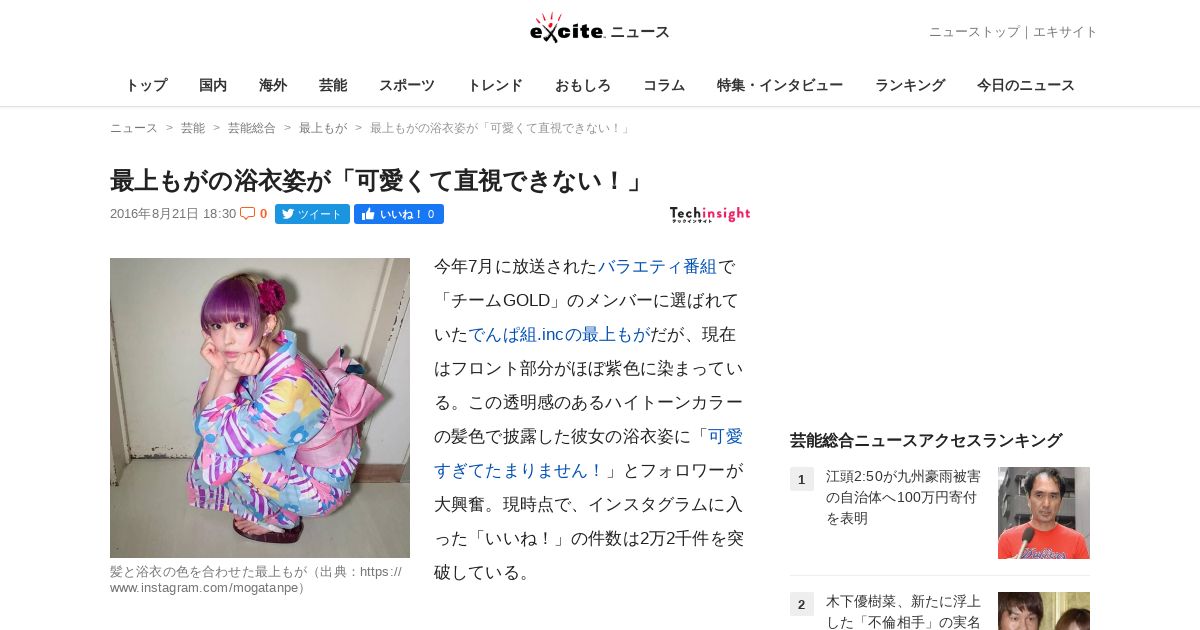The width and height of the screenshot is (1200, 630).
Task: Click the Excite News logo
Action: pyautogui.click(x=600, y=28)
